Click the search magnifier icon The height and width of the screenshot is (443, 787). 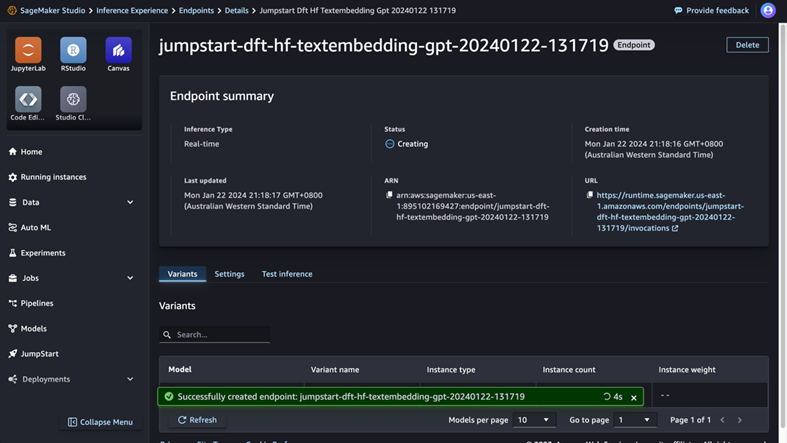[167, 335]
